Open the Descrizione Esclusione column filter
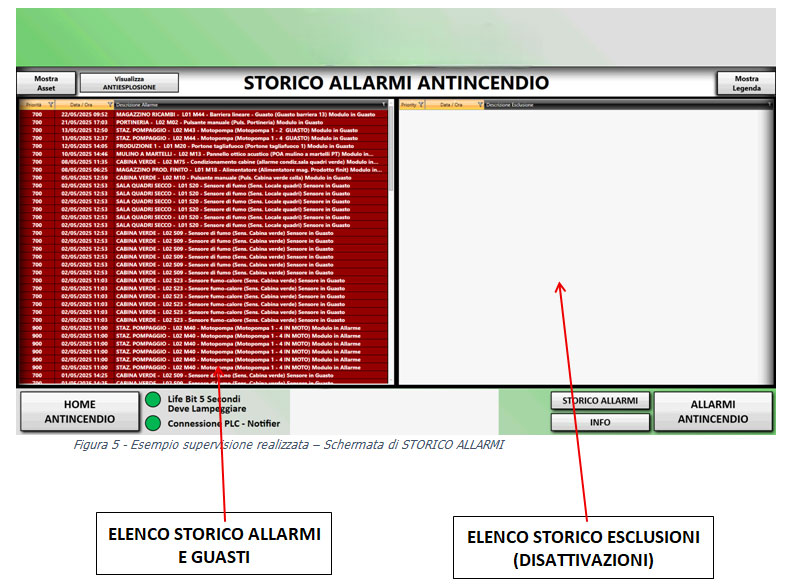Viewport: 787px width, 585px height. pyautogui.click(x=769, y=105)
